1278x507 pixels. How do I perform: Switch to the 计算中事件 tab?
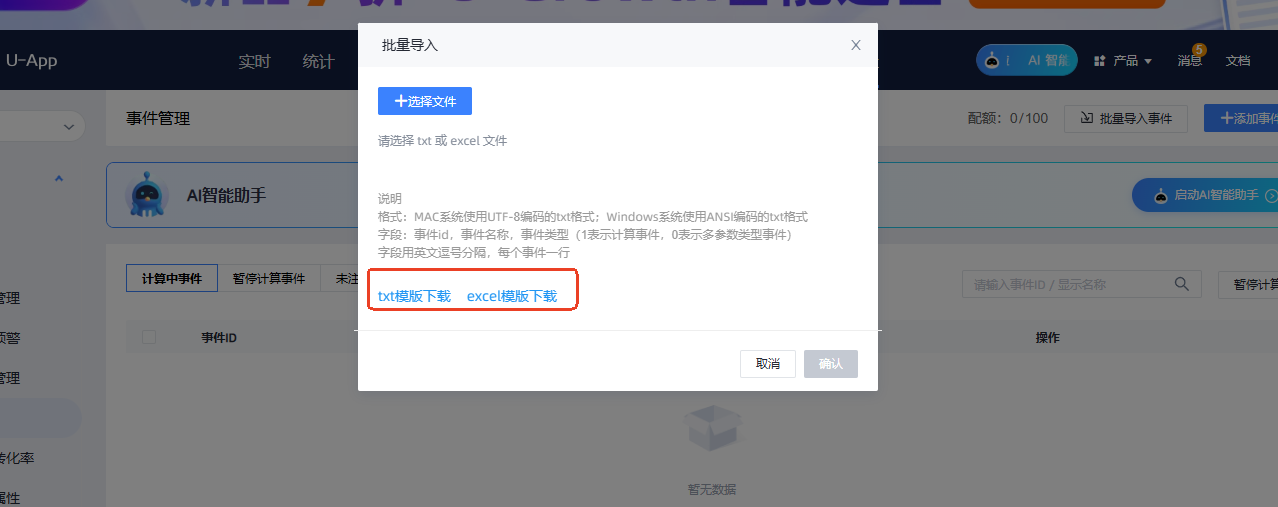(172, 279)
